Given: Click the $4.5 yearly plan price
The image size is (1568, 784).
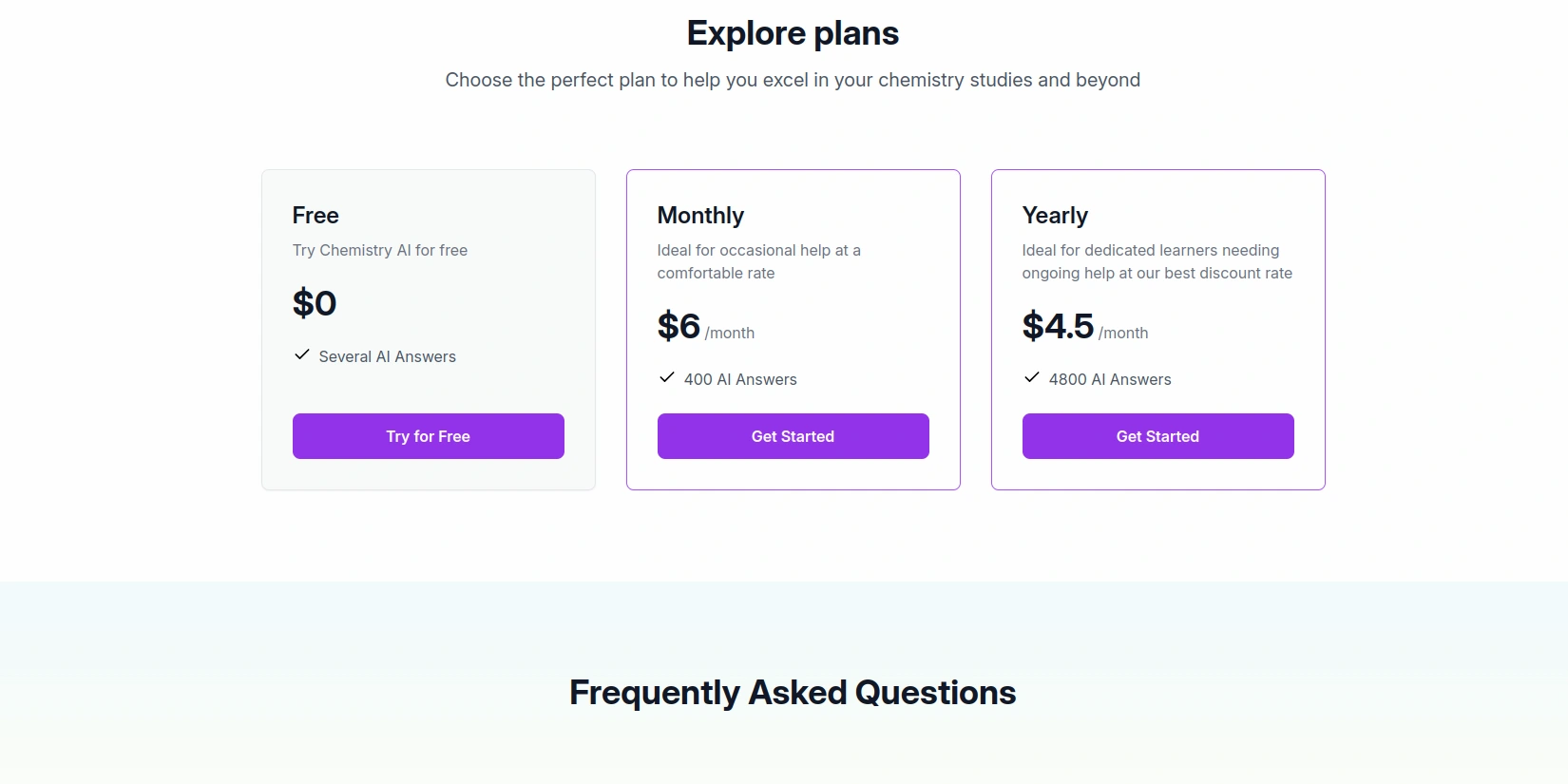Looking at the screenshot, I should 1058,326.
